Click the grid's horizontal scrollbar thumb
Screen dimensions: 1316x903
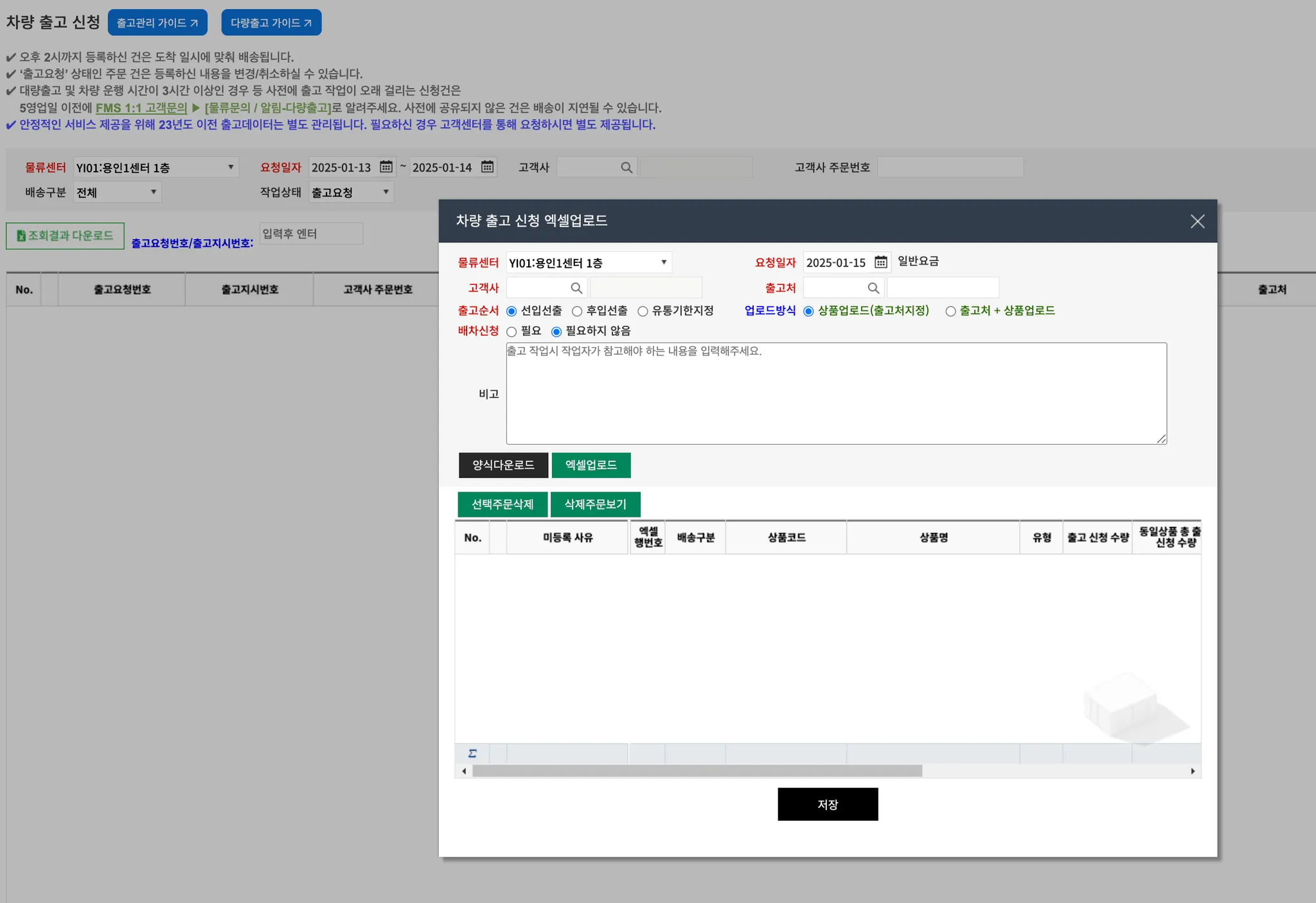(x=697, y=771)
